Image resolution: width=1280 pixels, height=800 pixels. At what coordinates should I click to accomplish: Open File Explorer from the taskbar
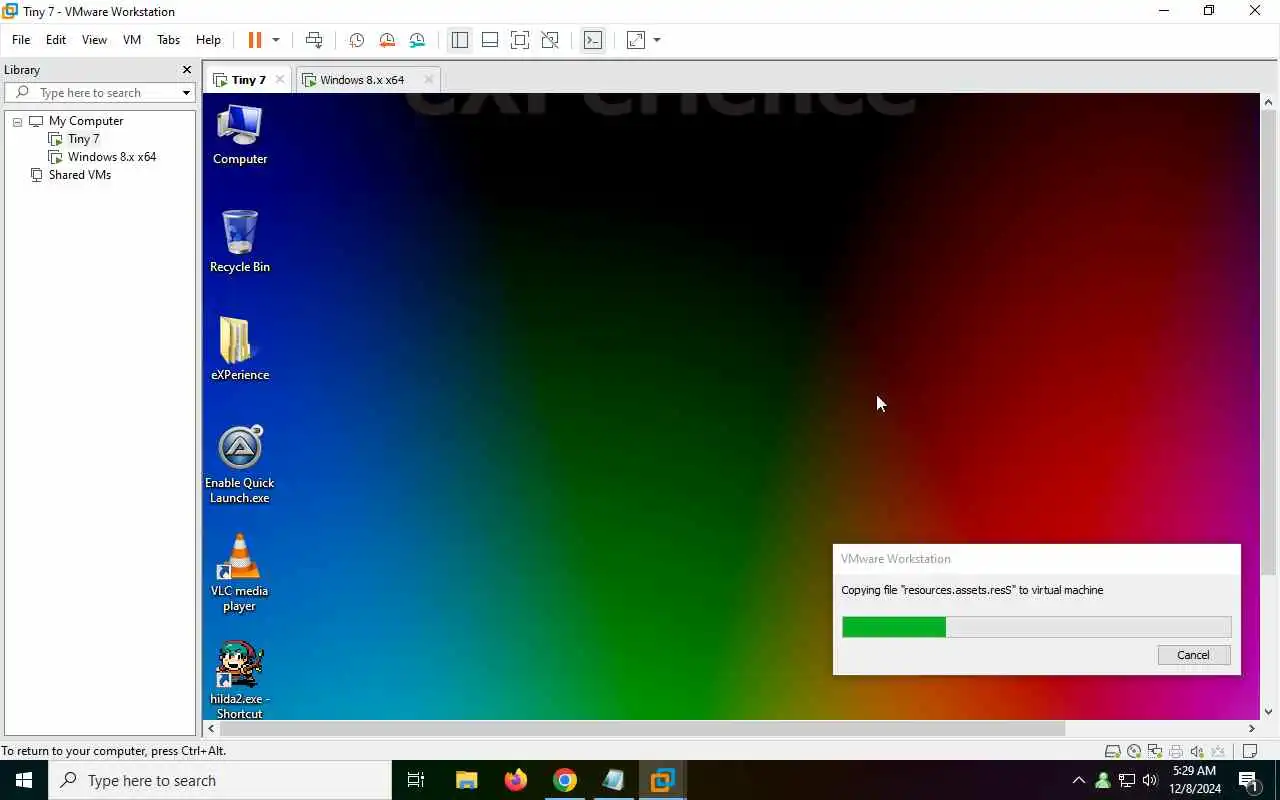tap(466, 780)
